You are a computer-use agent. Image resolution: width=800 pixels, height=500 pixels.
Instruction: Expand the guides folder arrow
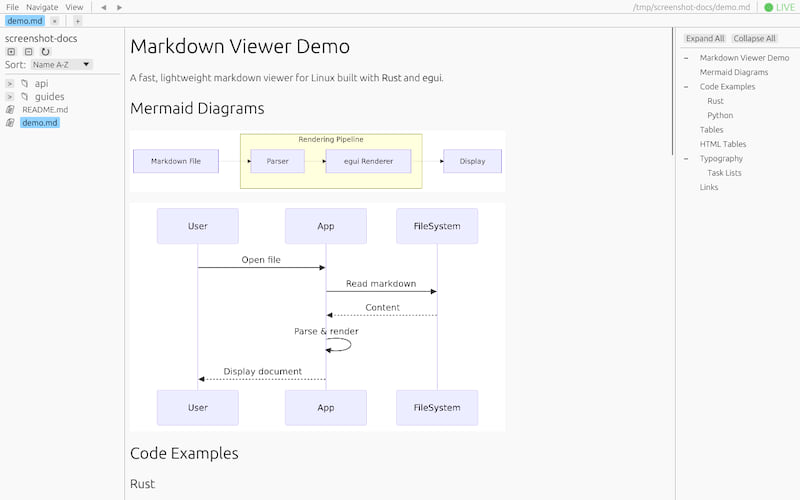coord(10,97)
